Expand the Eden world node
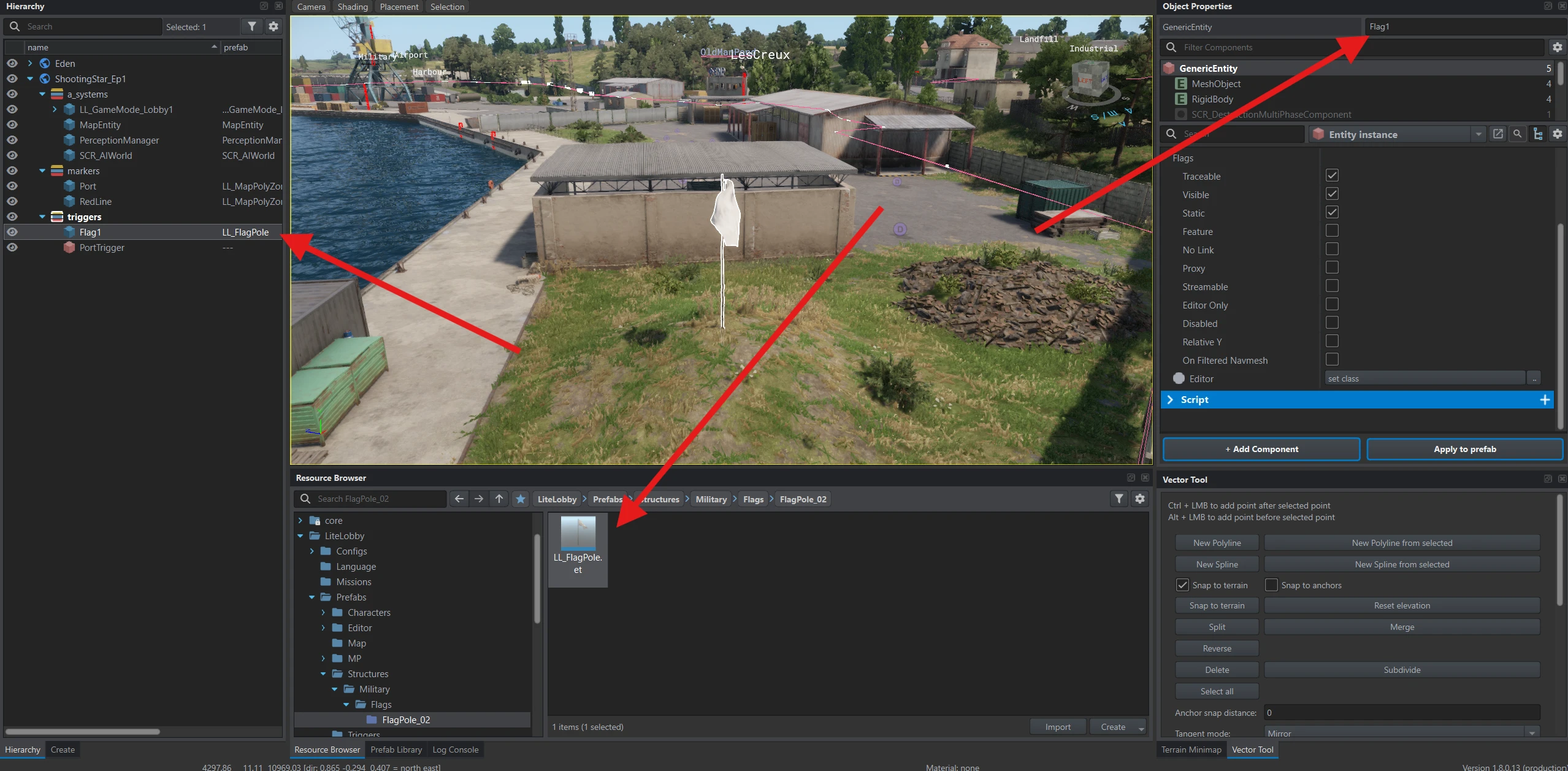Viewport: 1568px width, 771px height. point(30,64)
